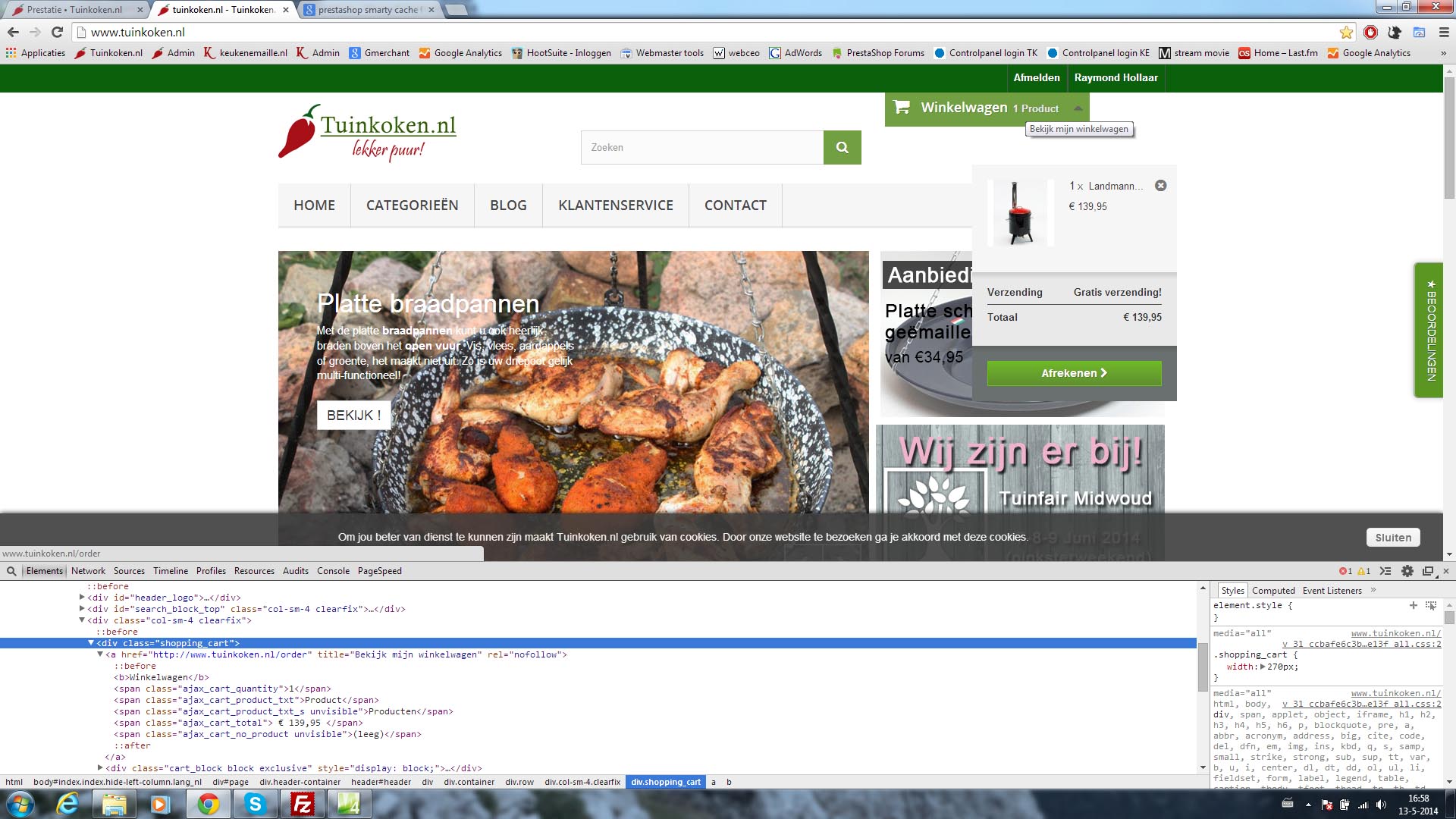Reload the page in Chrome
Image resolution: width=1456 pixels, height=819 pixels.
[57, 32]
